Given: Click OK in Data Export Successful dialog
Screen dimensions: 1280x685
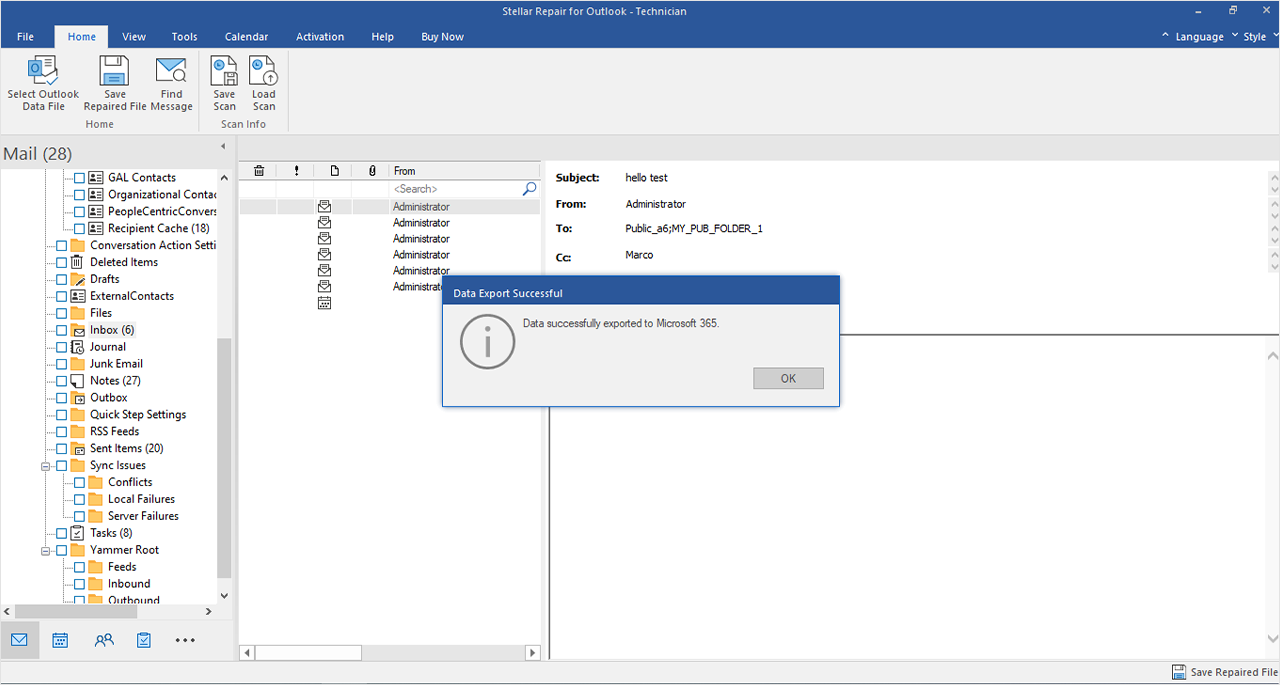Looking at the screenshot, I should (x=788, y=378).
